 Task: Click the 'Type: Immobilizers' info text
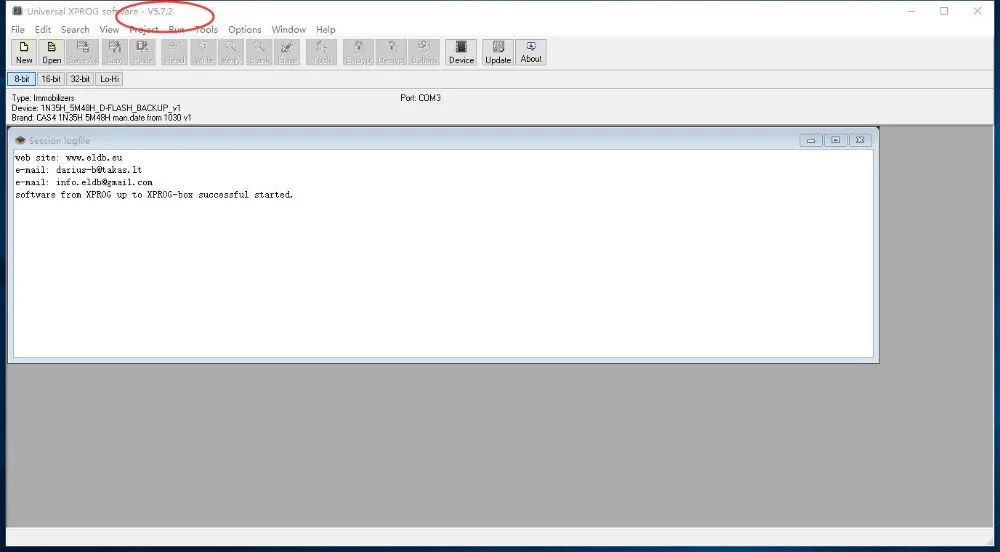point(43,98)
